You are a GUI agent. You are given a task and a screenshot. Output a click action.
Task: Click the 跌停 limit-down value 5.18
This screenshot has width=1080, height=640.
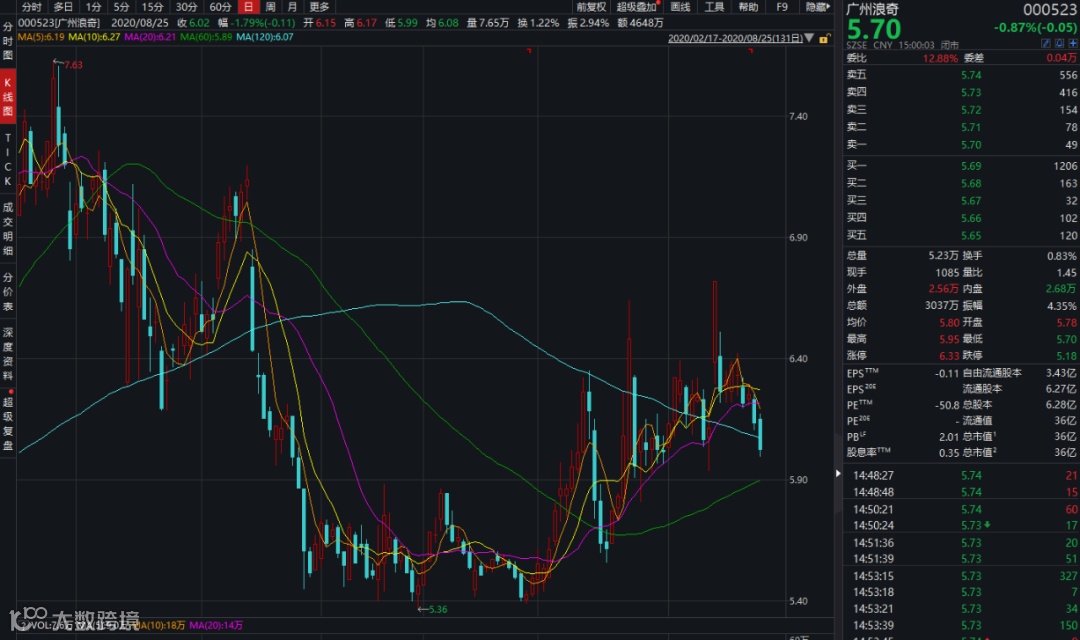tap(1066, 355)
